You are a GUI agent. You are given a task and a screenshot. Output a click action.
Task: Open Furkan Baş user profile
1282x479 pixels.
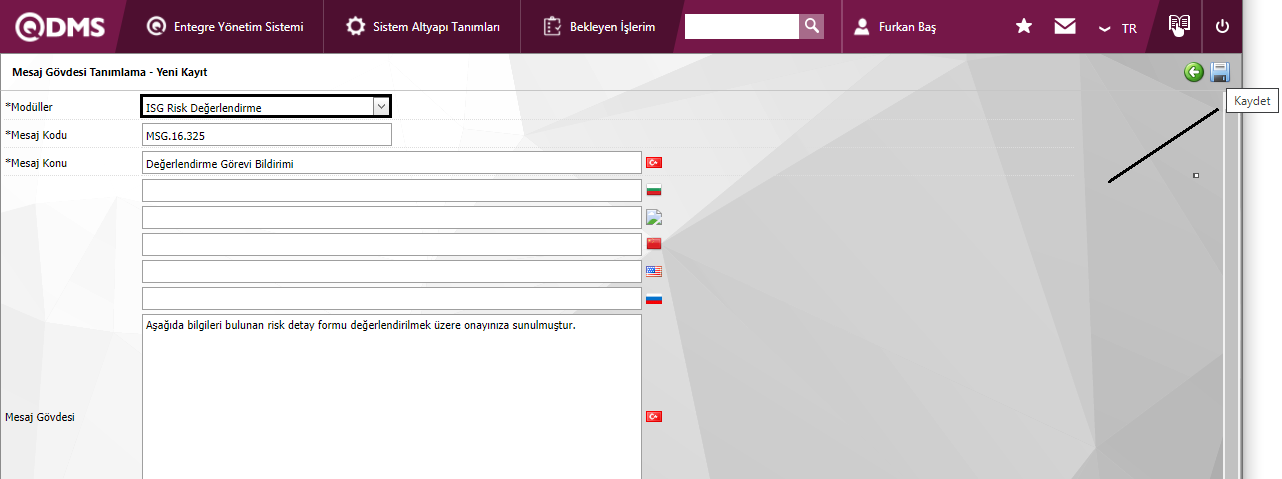coord(895,27)
